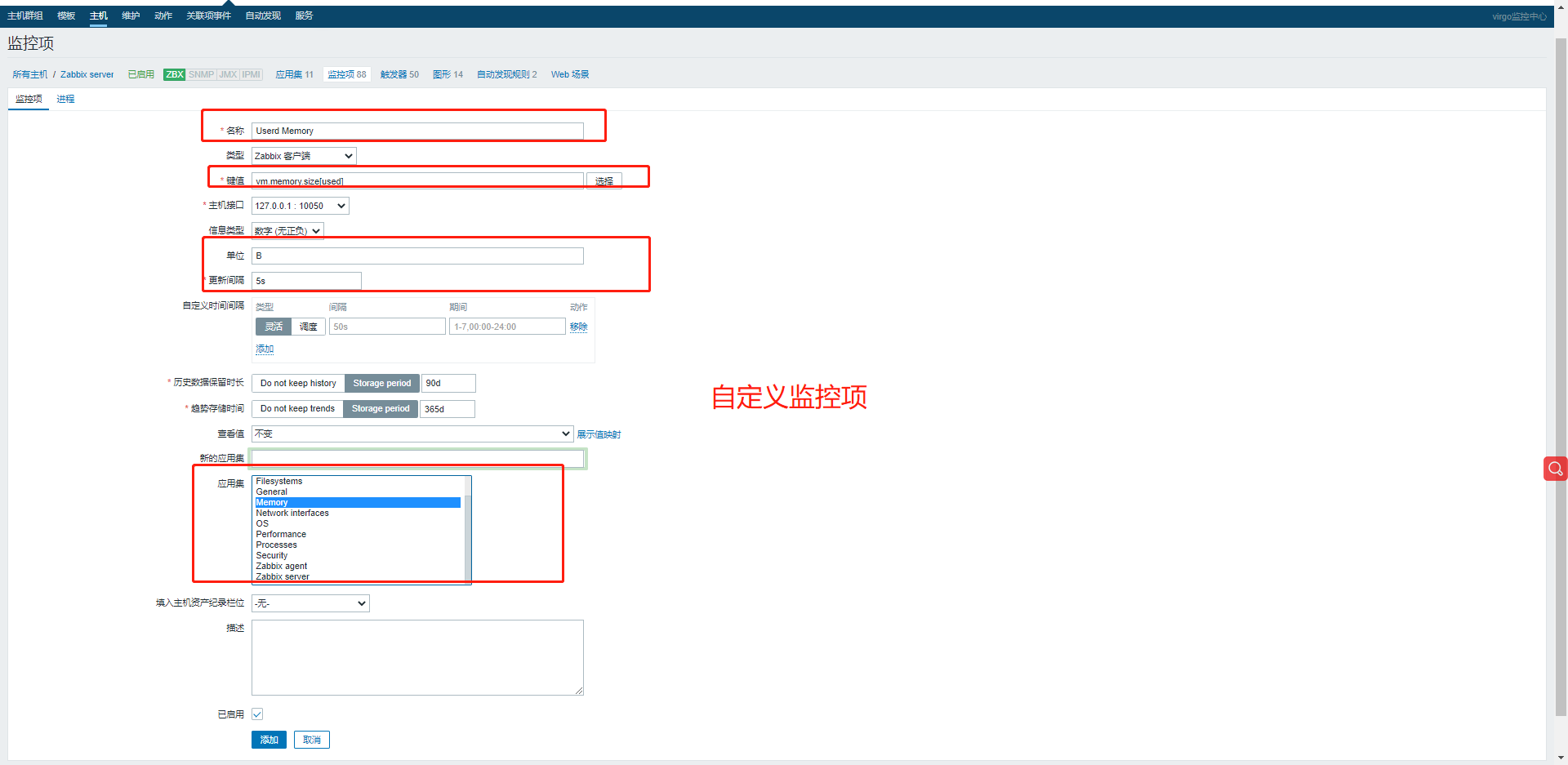
Task: Click the red search magnifier icon
Action: coord(1555,469)
